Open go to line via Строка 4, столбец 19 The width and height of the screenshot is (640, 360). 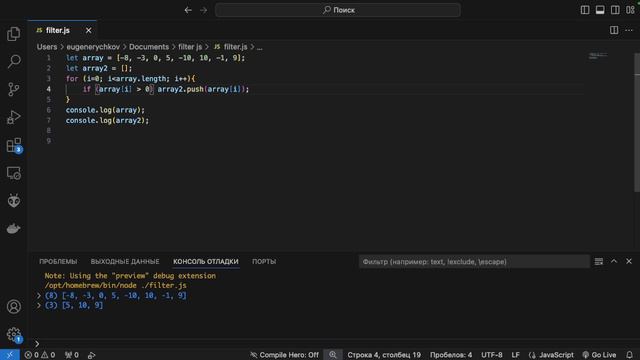tap(384, 355)
